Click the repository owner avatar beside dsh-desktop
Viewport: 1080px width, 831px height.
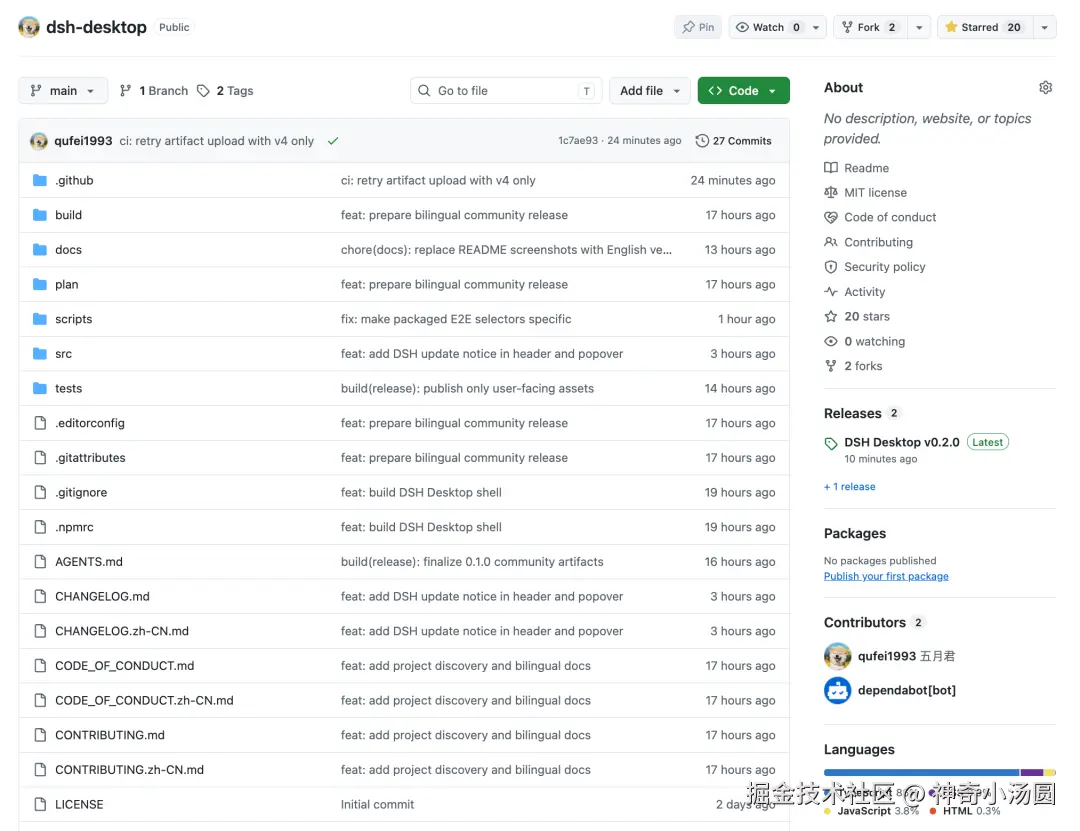[29, 27]
